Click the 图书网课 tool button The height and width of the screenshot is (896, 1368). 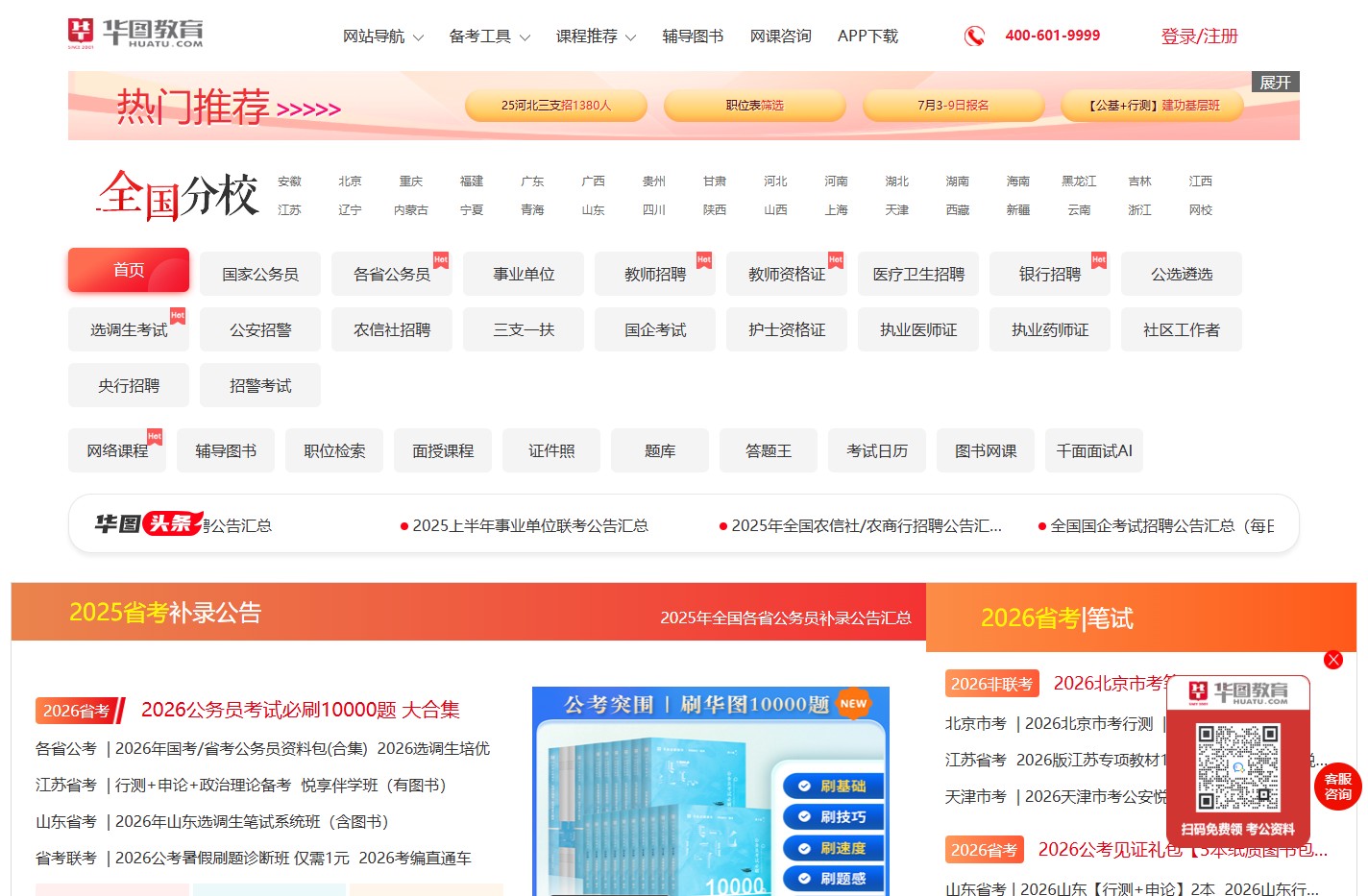coord(986,451)
